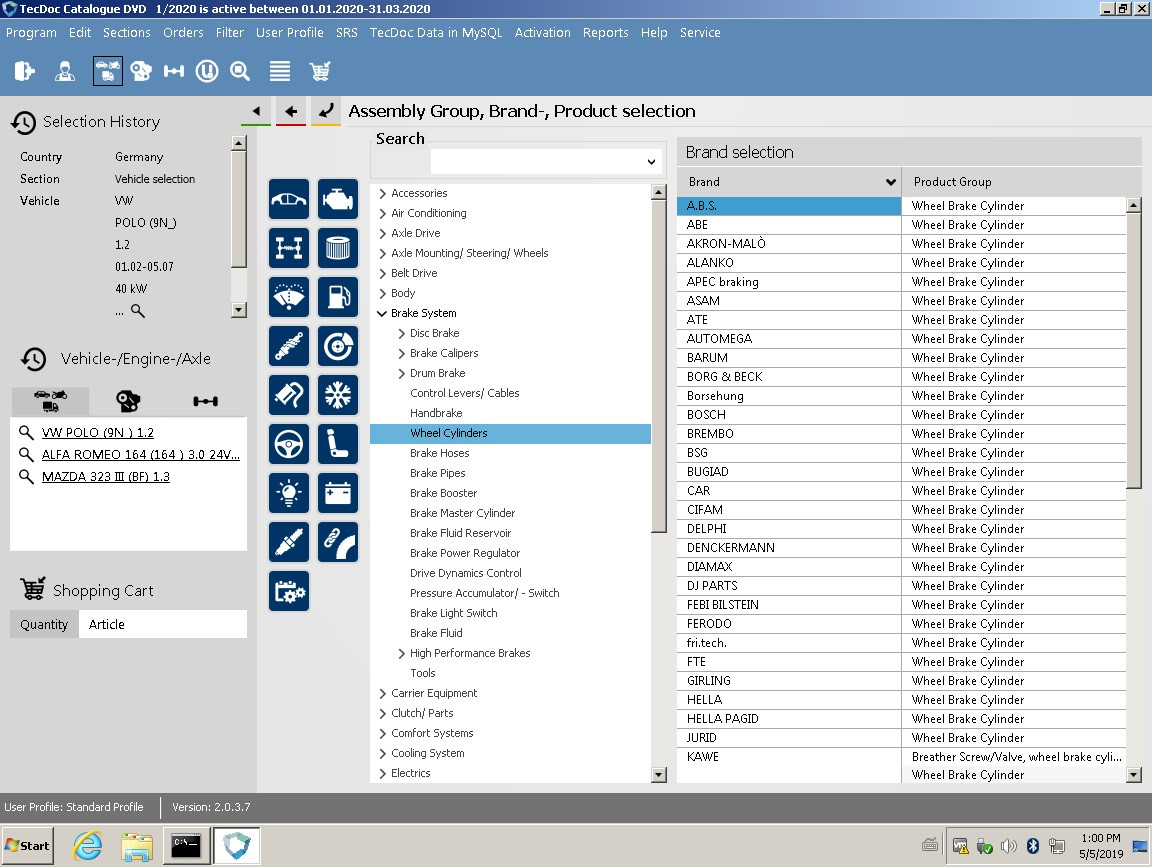Select the air conditioning snowflake icon
Viewport: 1152px width, 867px height.
[338, 395]
